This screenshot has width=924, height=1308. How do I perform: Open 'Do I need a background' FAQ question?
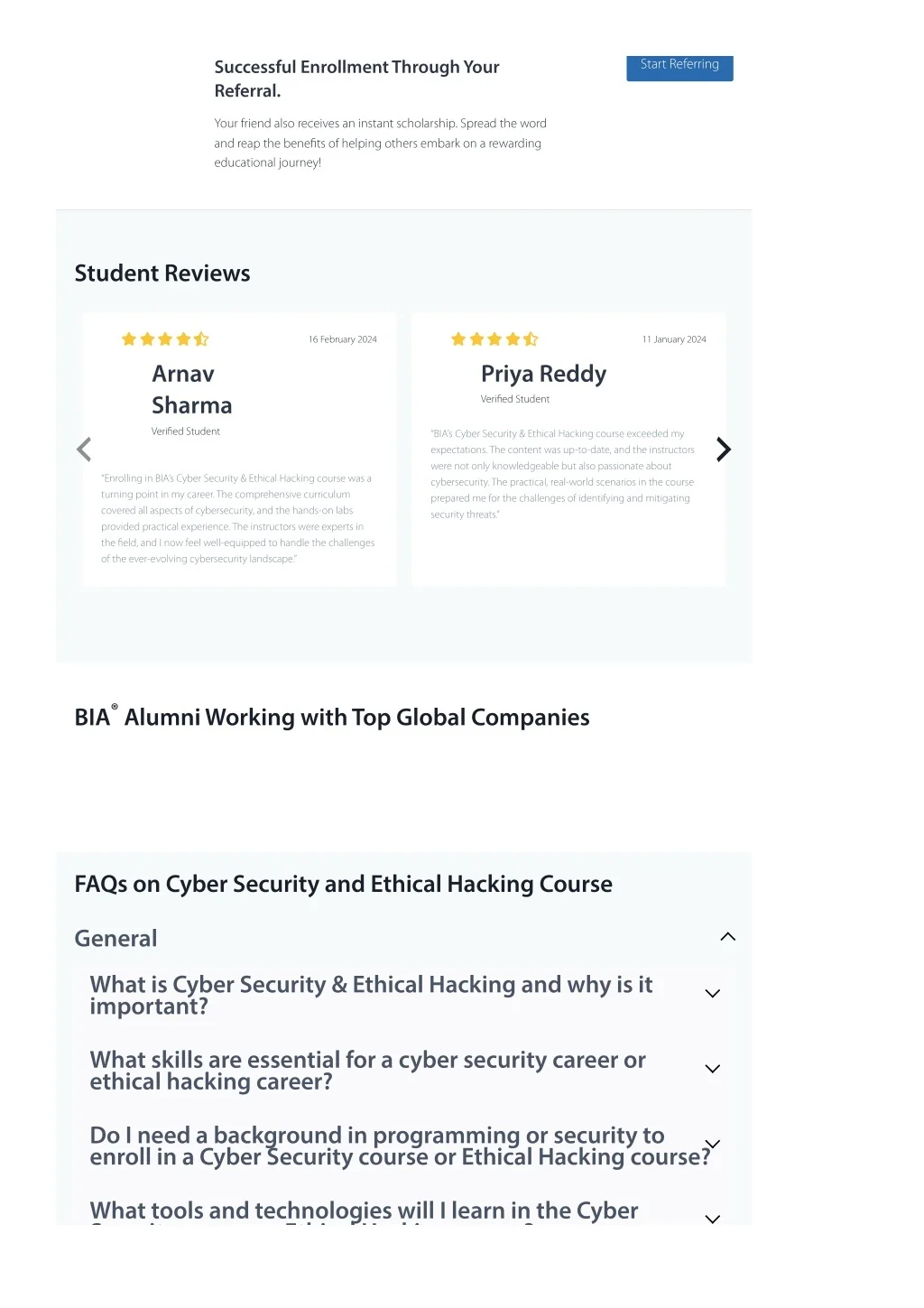pyautogui.click(x=400, y=1146)
